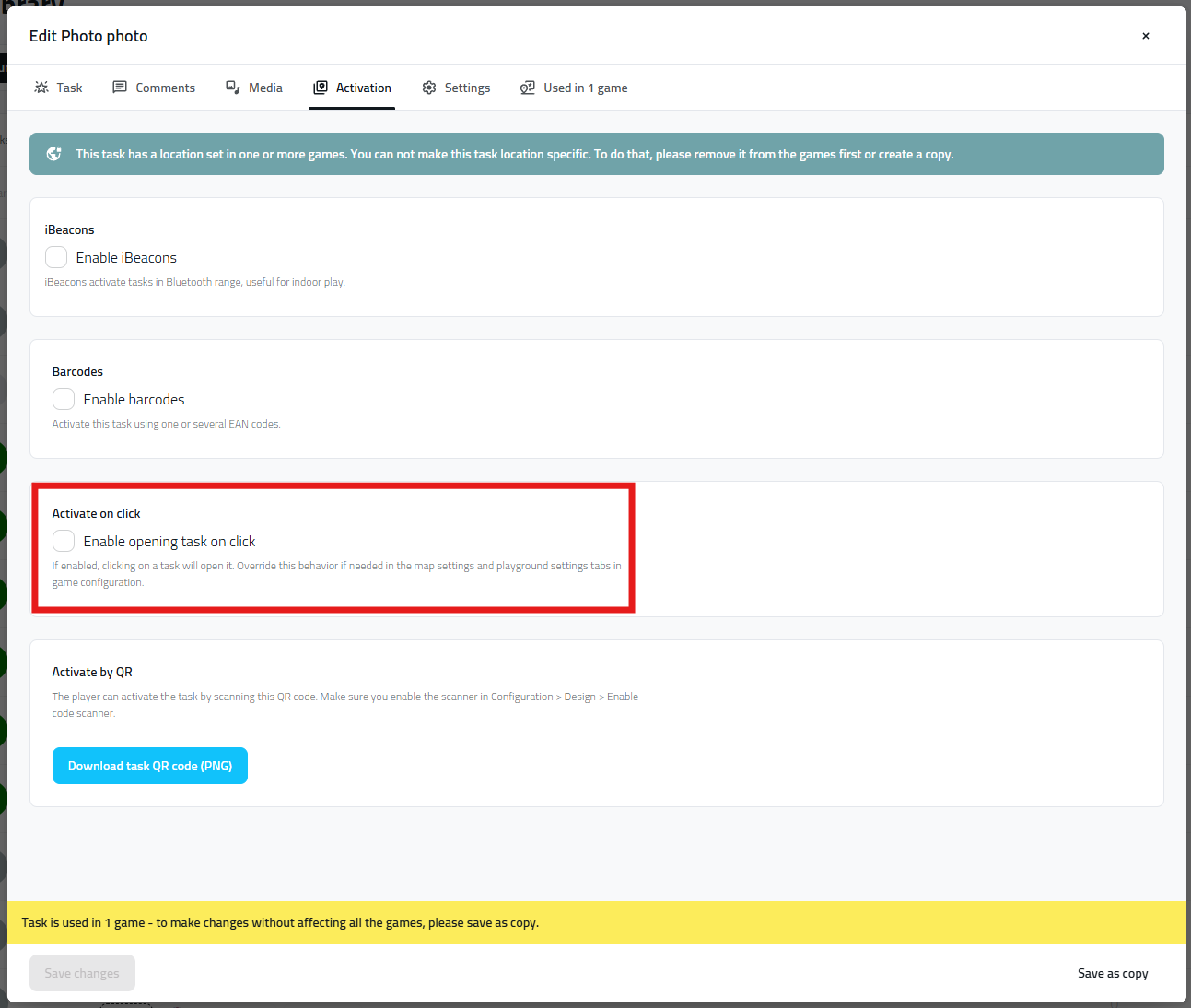Click the Activation tab icon
This screenshot has width=1191, height=1008.
coord(321,88)
